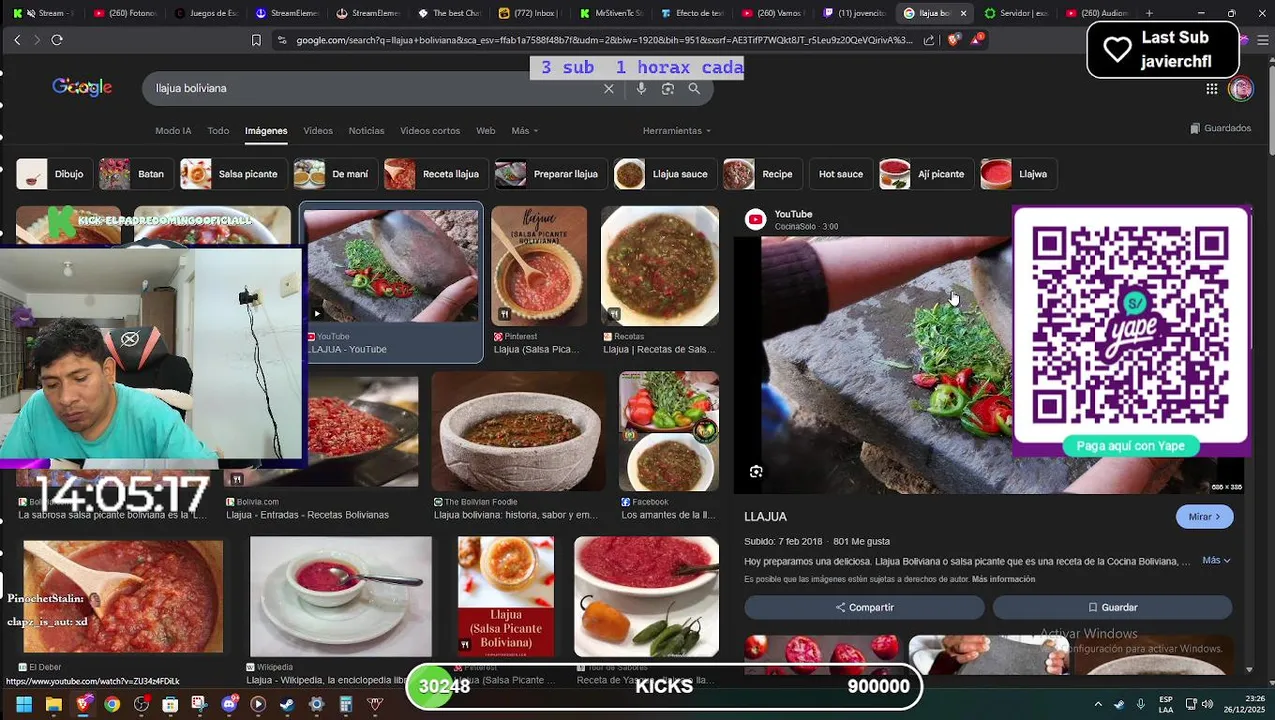Viewport: 1275px width, 720px height.
Task: Open Chrome from taskbar
Action: [112, 704]
